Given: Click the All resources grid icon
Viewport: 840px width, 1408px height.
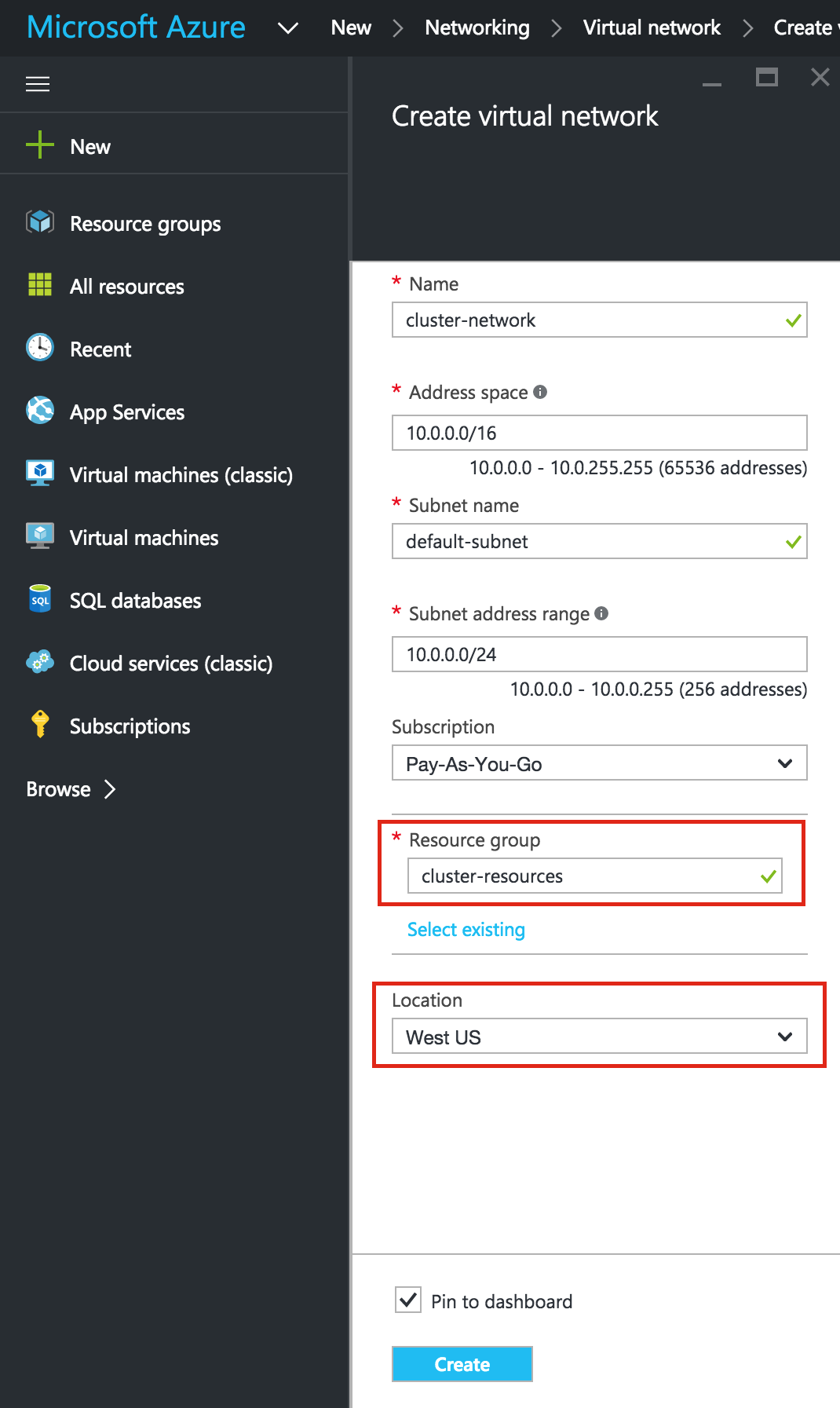Looking at the screenshot, I should (40, 284).
